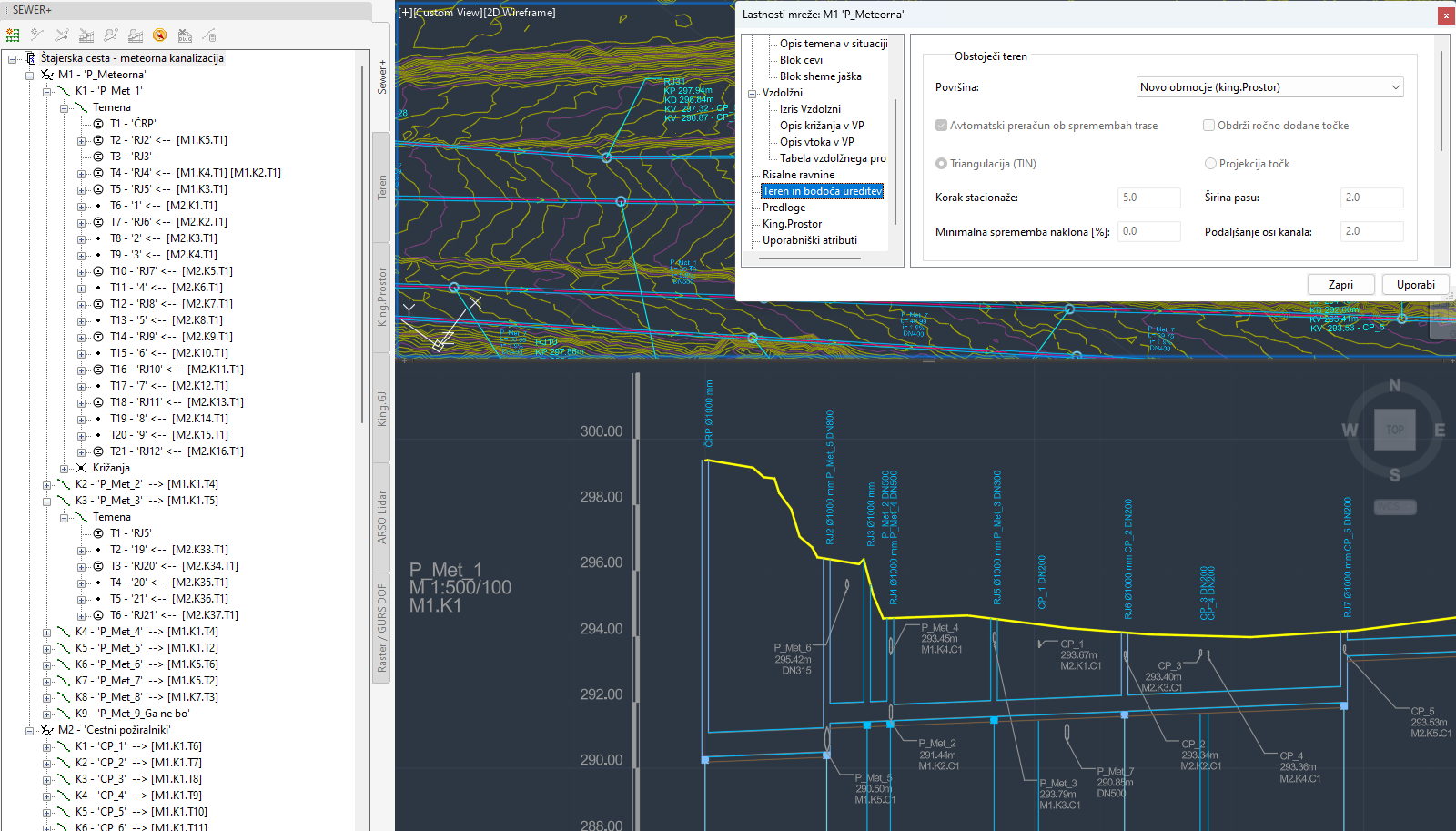Click the manhole node icon beside T1 'ČRP'
The image size is (1456, 831).
(98, 124)
